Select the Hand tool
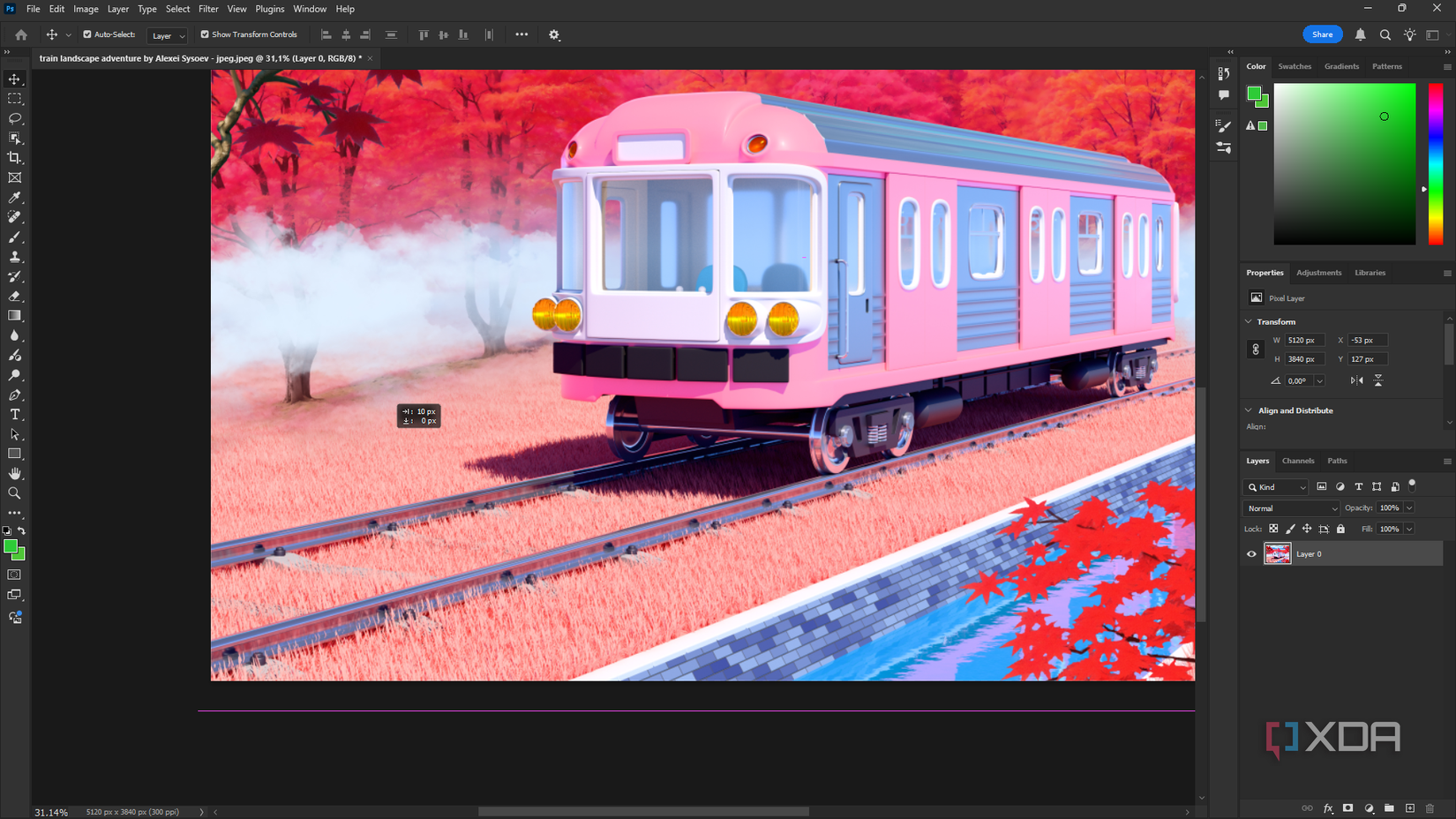1456x819 pixels. 15,474
